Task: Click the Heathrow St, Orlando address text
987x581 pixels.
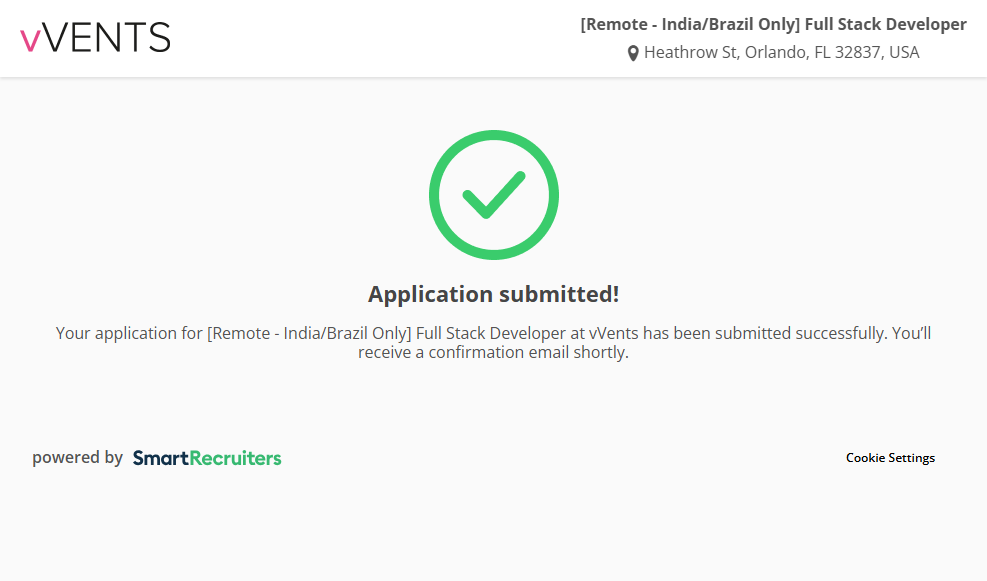Action: (727, 52)
